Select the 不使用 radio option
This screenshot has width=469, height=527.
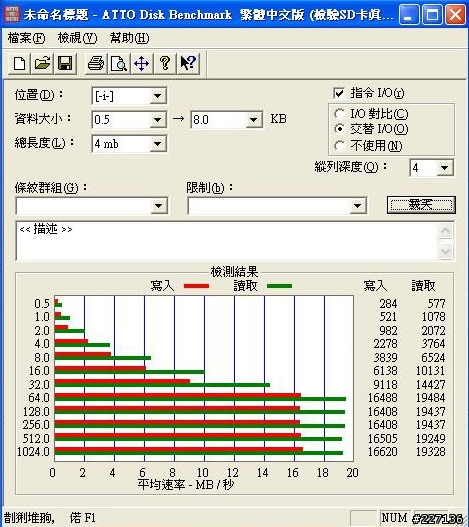point(340,146)
